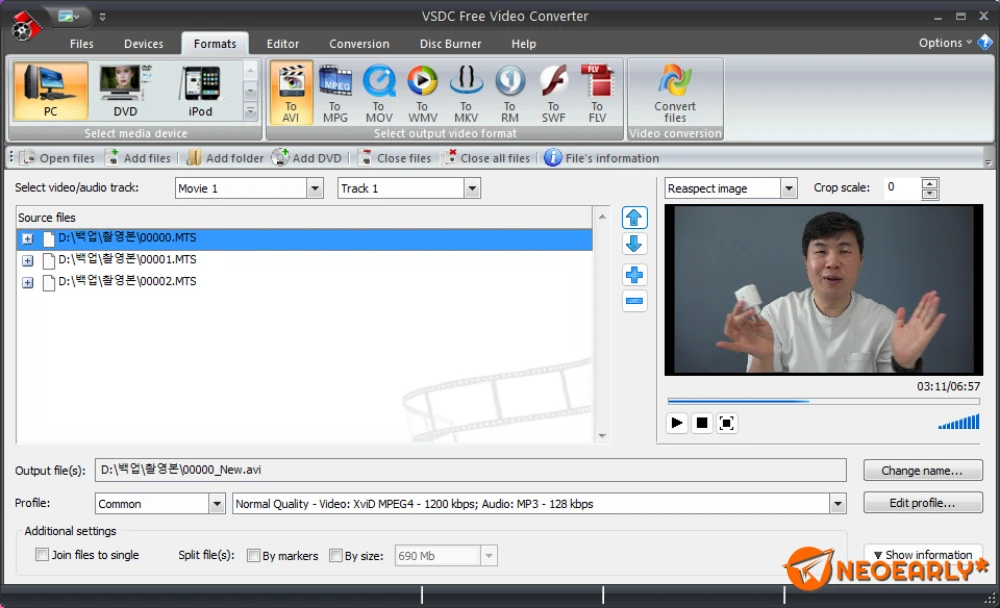The width and height of the screenshot is (1000, 608).
Task: Choose the To RM output format
Action: pos(510,93)
